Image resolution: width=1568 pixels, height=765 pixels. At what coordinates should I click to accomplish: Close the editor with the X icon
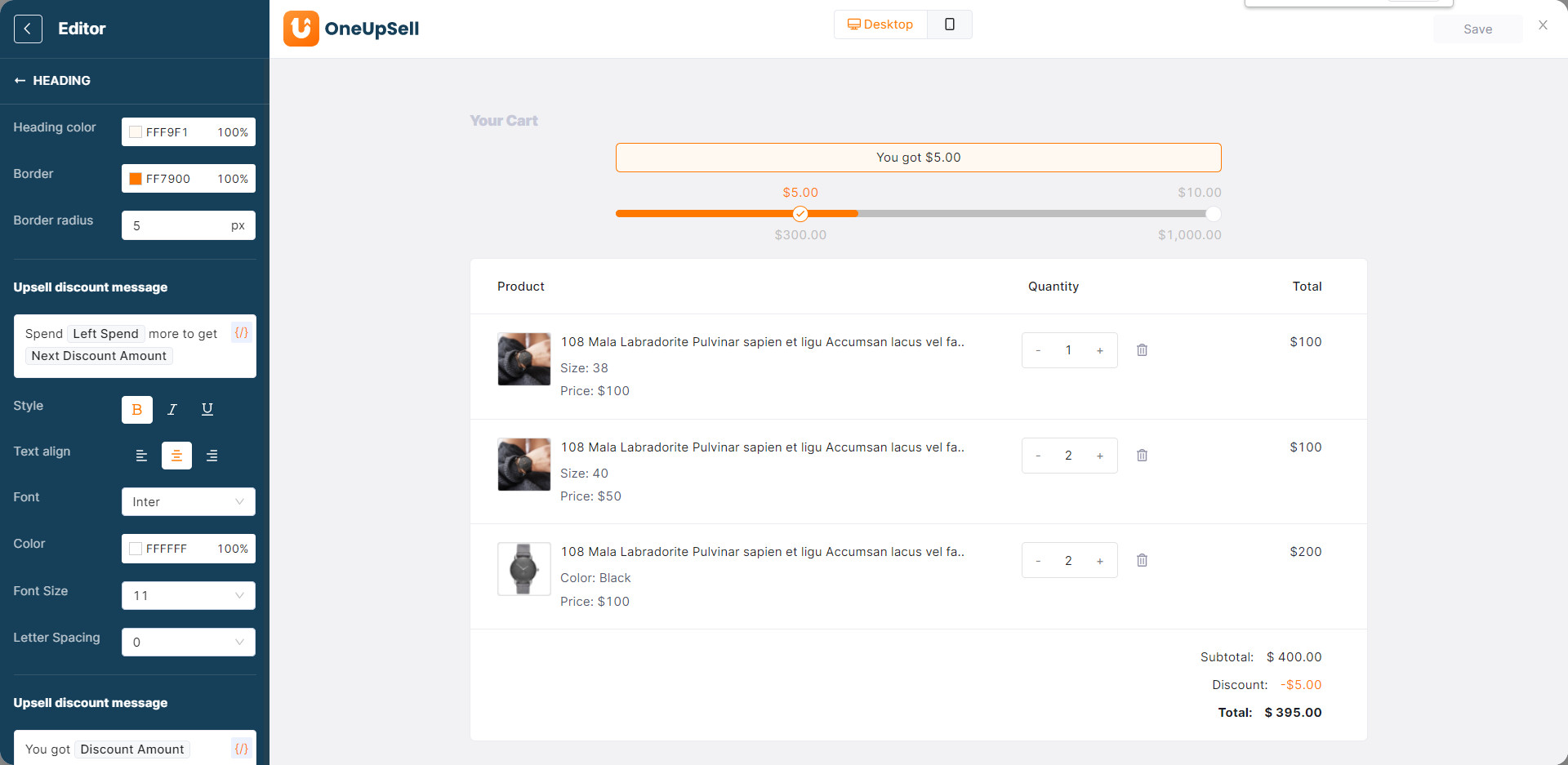pos(1543,25)
